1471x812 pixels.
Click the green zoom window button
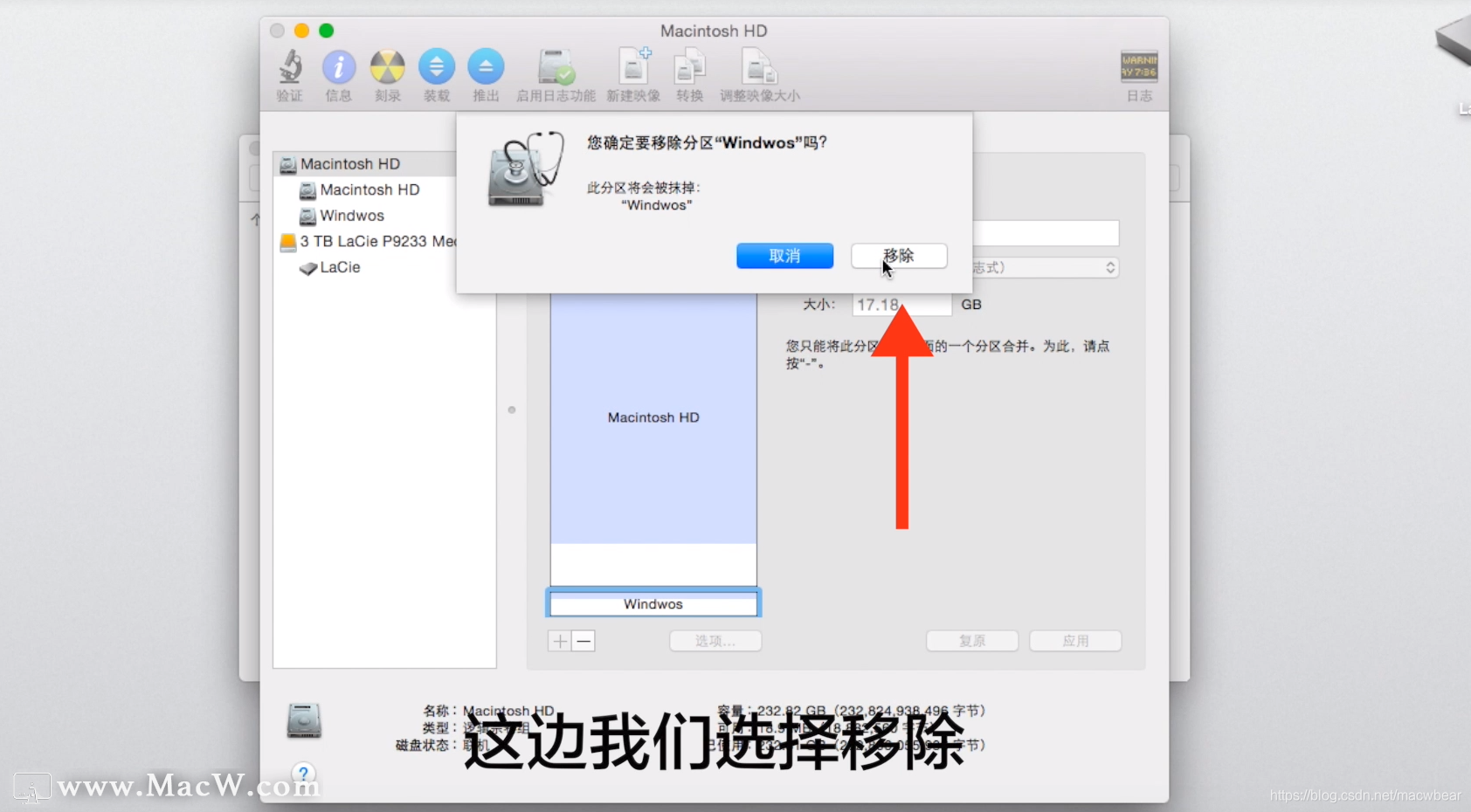coord(326,31)
